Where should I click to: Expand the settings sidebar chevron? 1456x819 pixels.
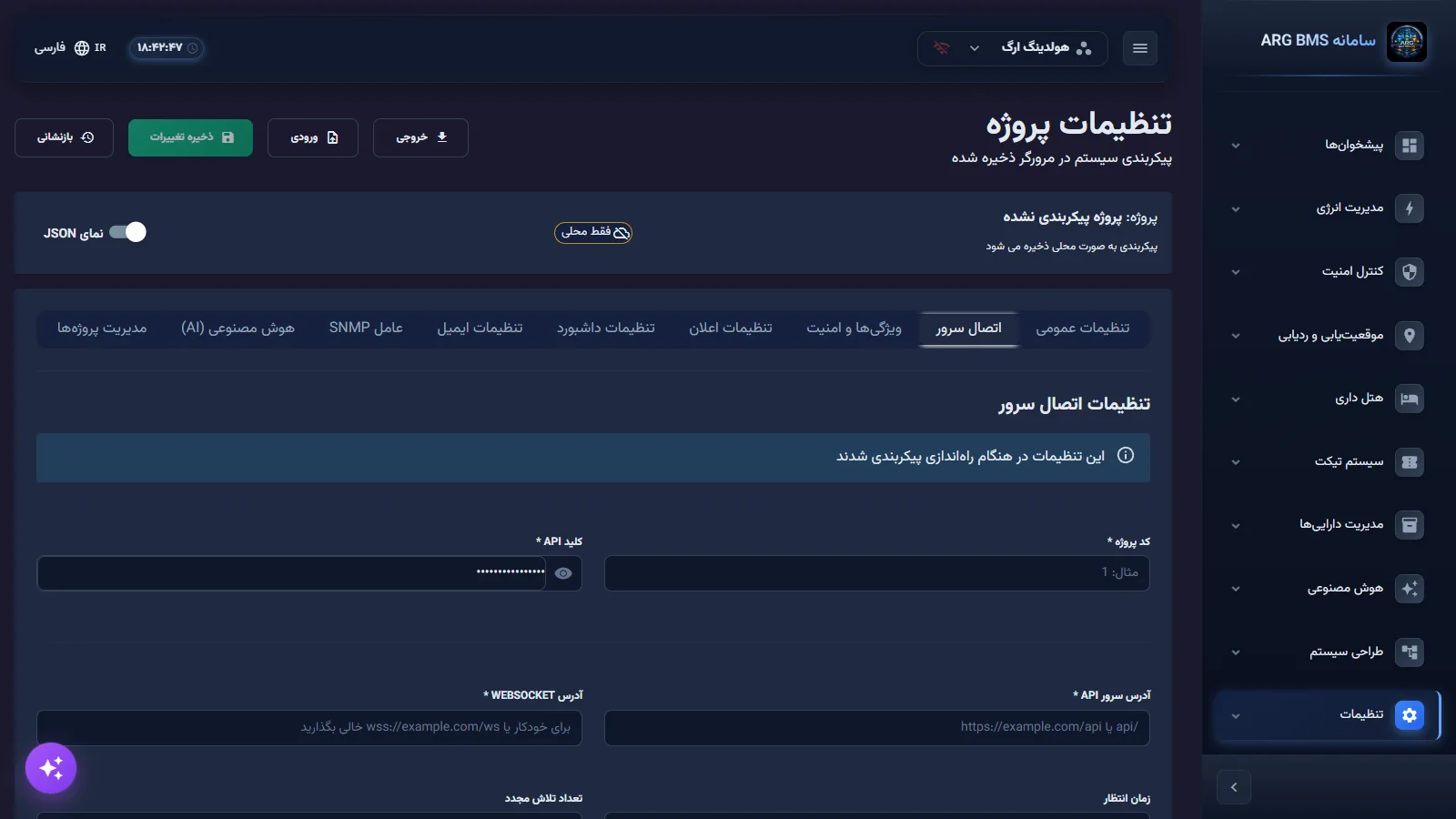1236,716
